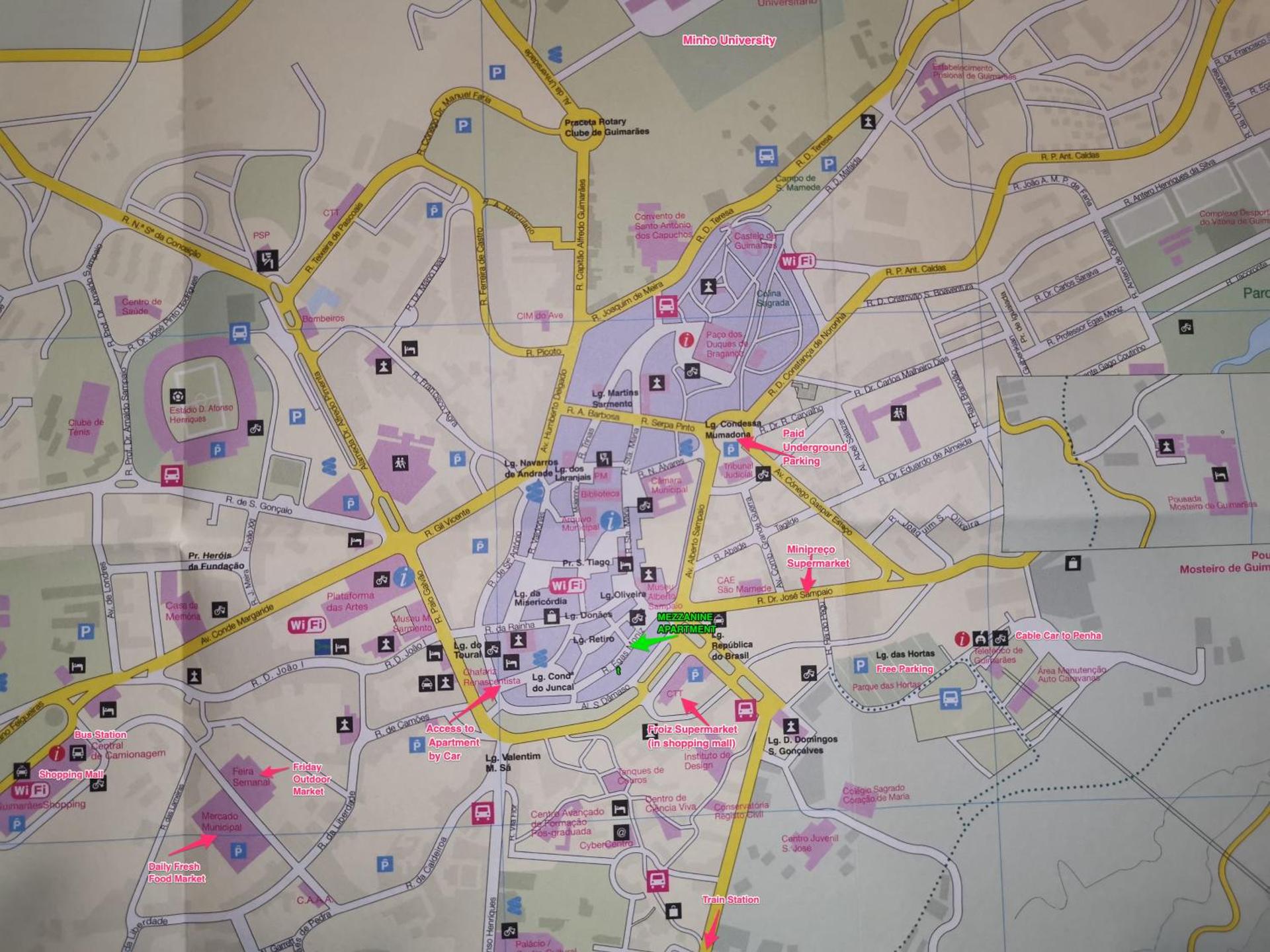
Task: Click the Paid Underground Parking annotation
Action: point(814,447)
